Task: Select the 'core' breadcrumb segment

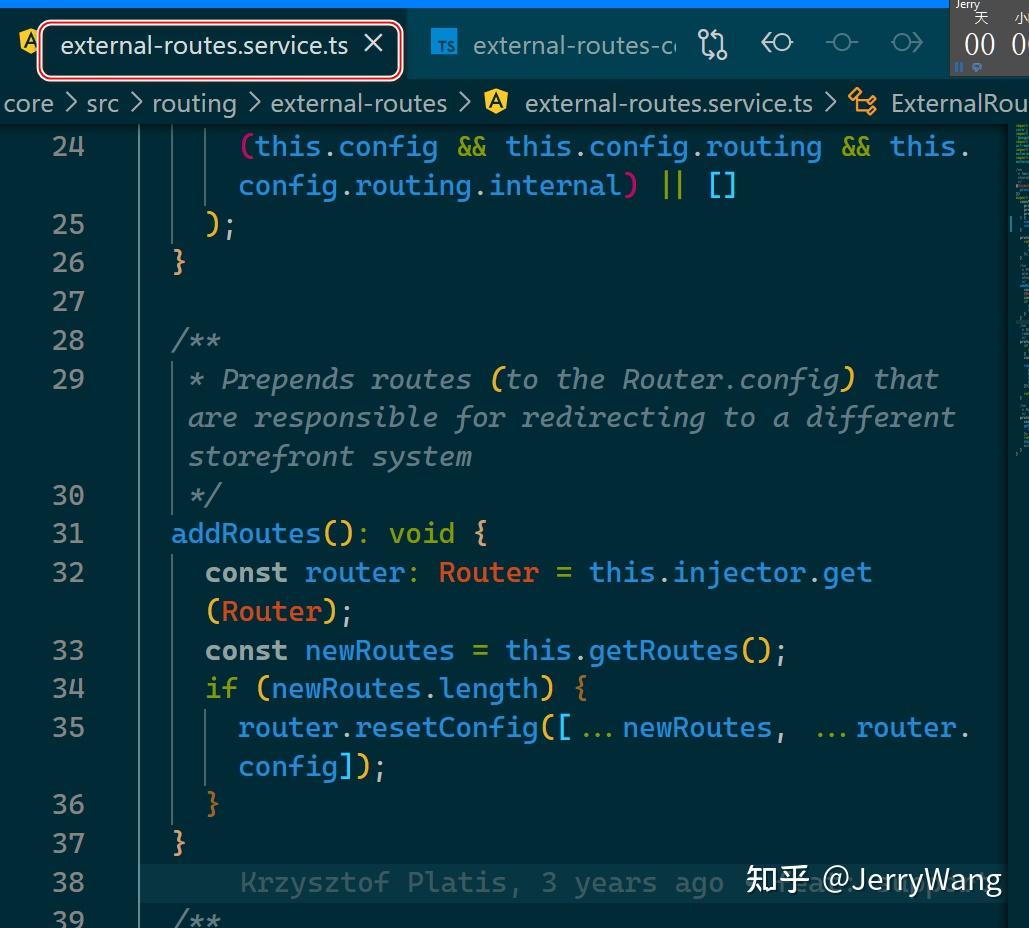Action: point(29,104)
